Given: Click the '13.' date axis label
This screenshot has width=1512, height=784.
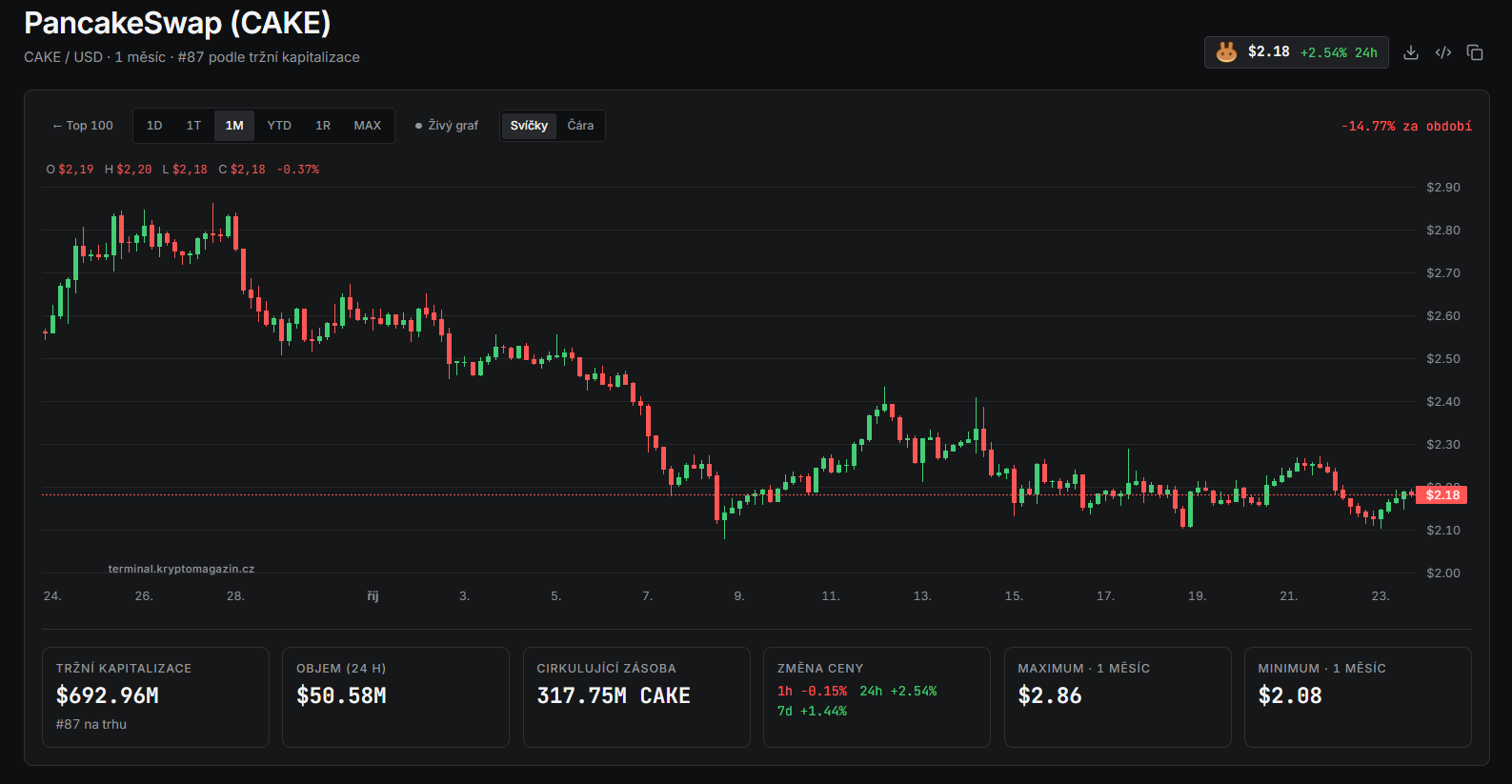Looking at the screenshot, I should click(x=922, y=596).
